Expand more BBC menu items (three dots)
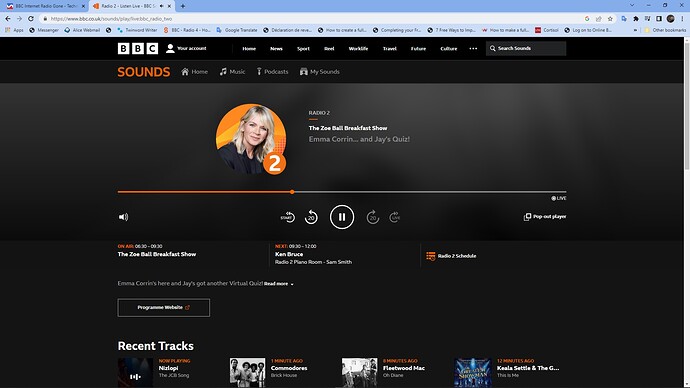Screen dimensions: 690x388 (x=473, y=48)
